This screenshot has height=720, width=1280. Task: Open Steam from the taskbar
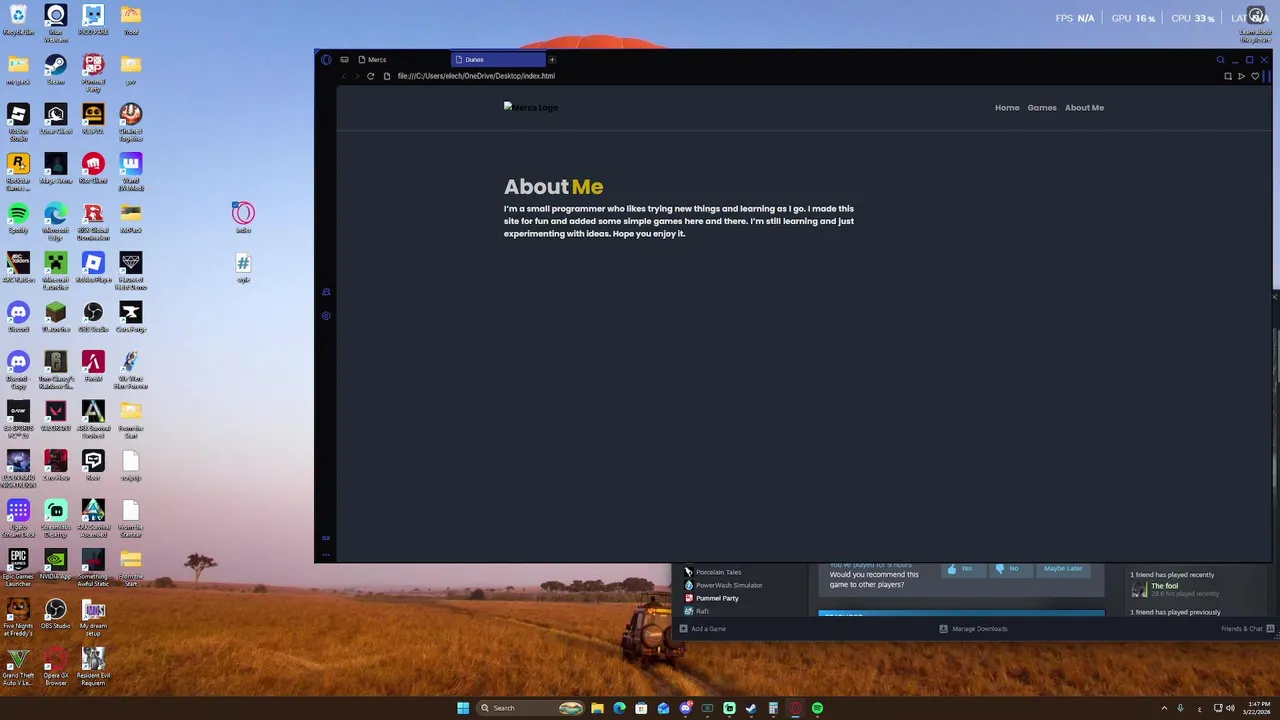751,708
